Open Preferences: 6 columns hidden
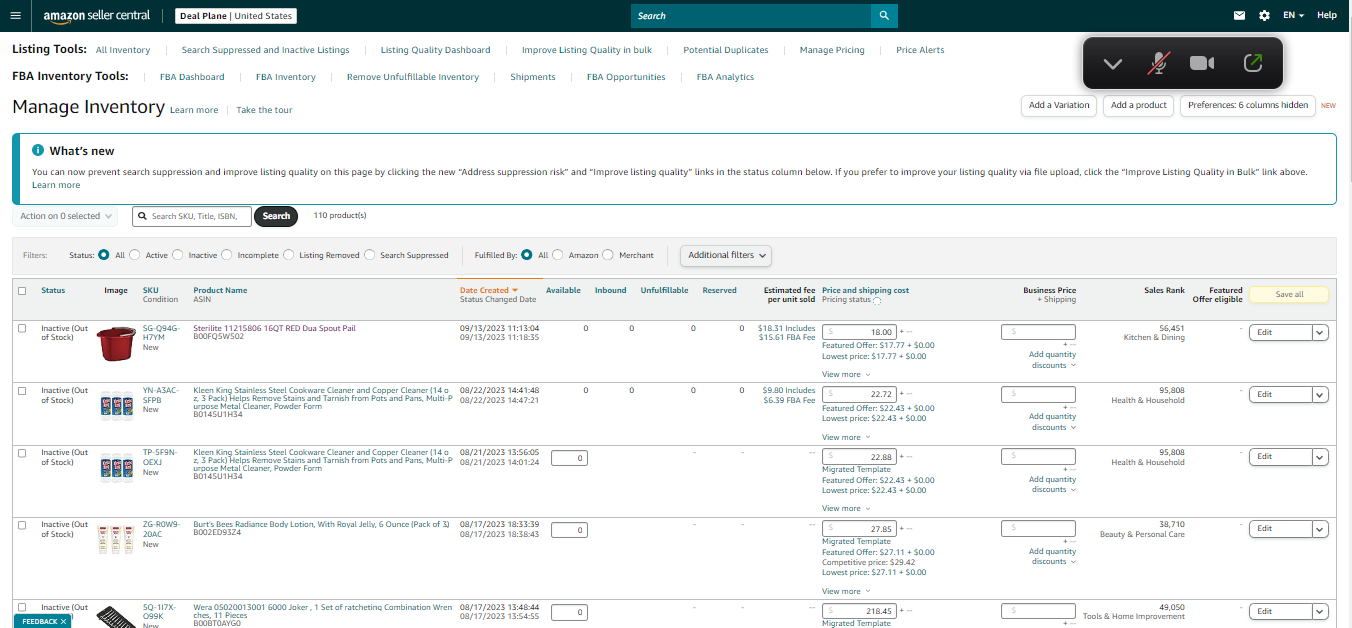This screenshot has height=628, width=1352. pyautogui.click(x=1248, y=105)
